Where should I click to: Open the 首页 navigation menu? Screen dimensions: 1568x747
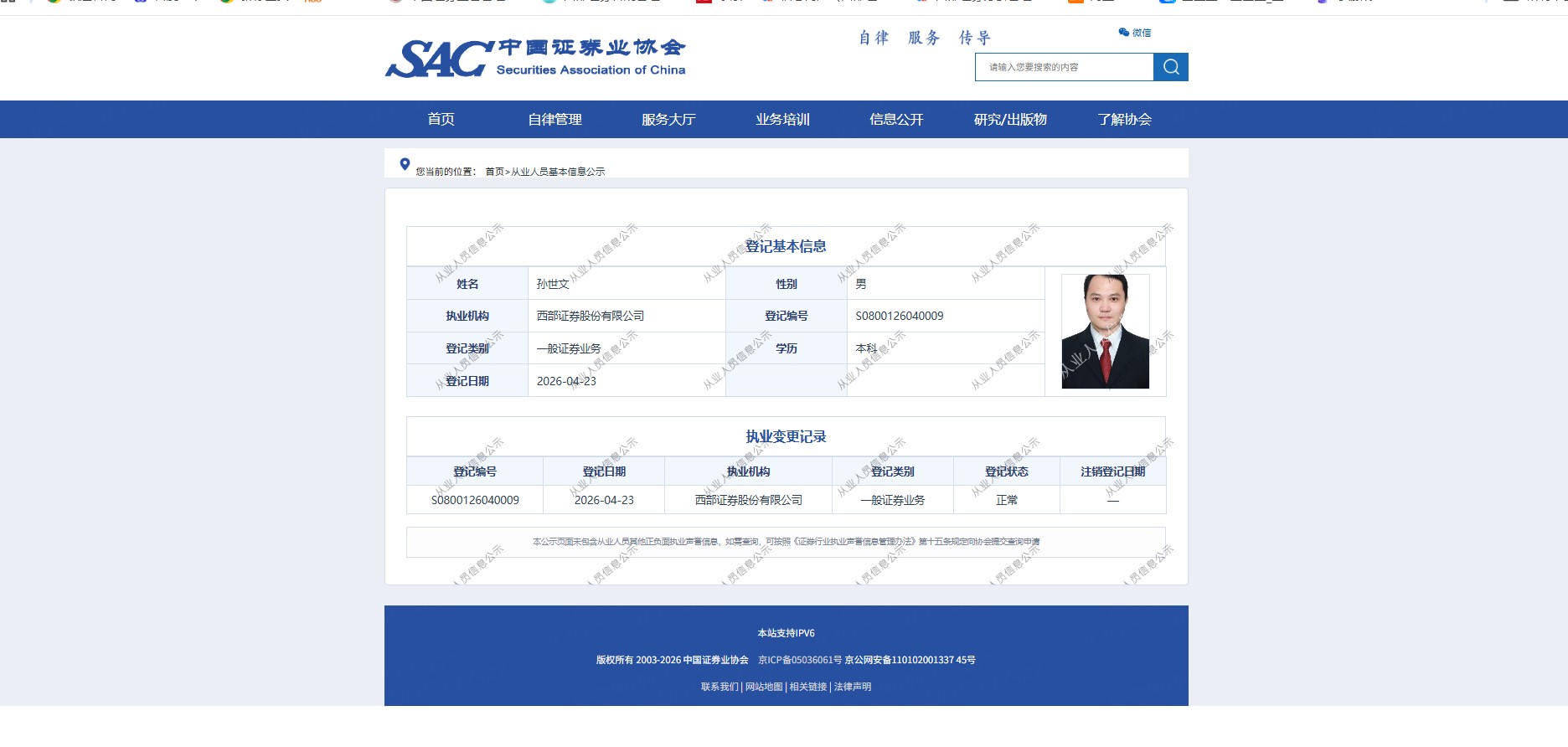(441, 120)
